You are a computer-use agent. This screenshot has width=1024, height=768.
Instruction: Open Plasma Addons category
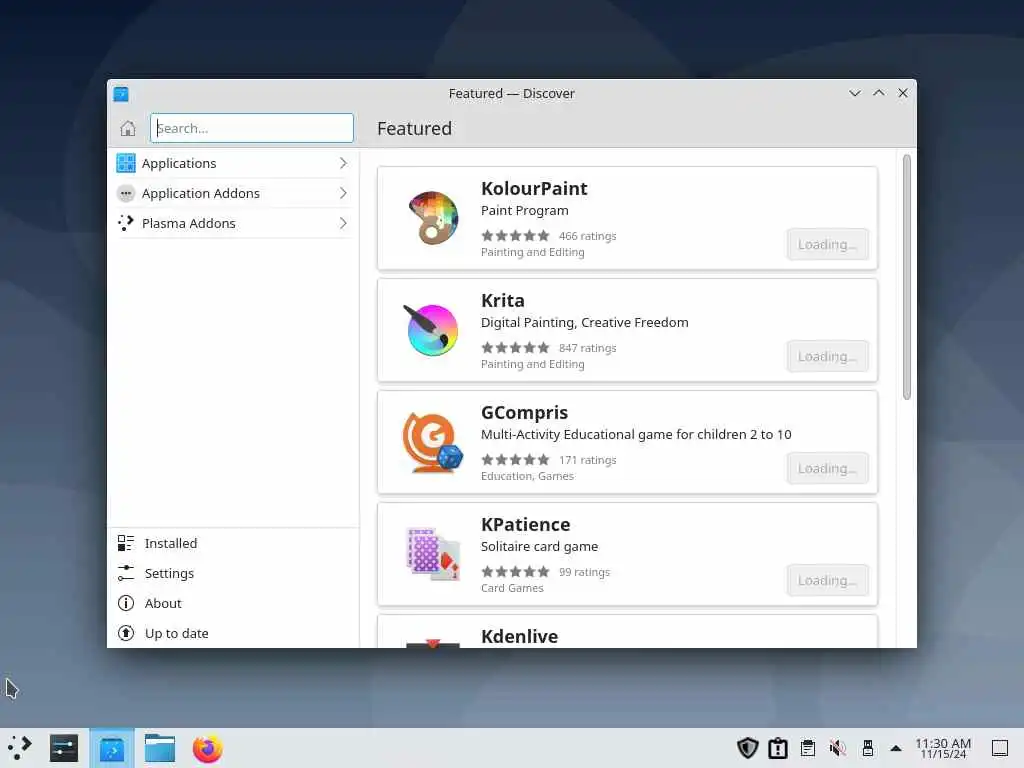point(233,223)
